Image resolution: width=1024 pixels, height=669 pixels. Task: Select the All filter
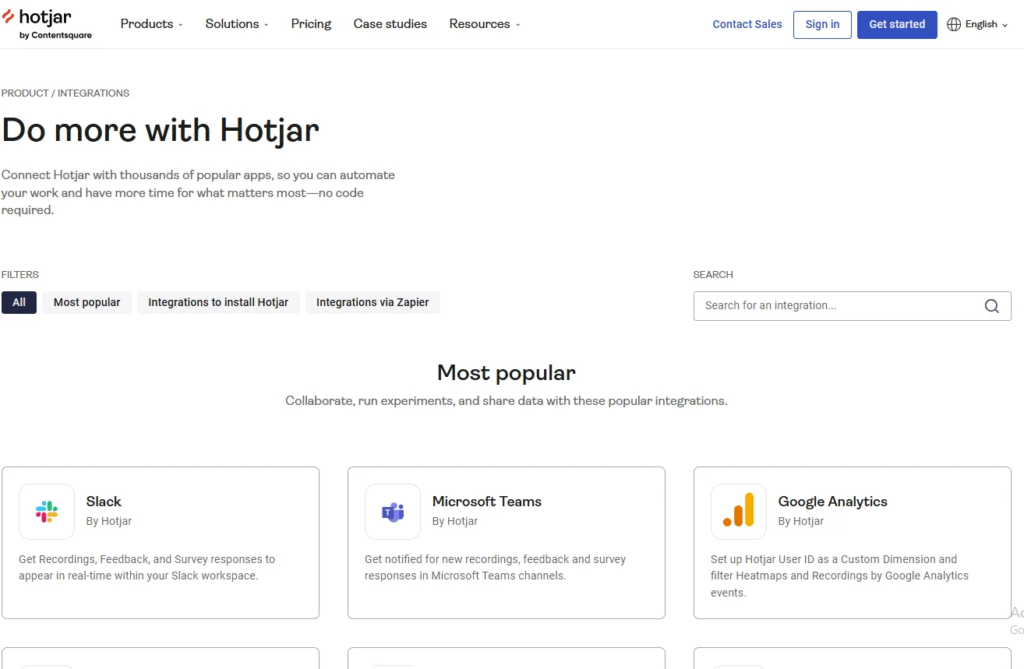click(19, 302)
